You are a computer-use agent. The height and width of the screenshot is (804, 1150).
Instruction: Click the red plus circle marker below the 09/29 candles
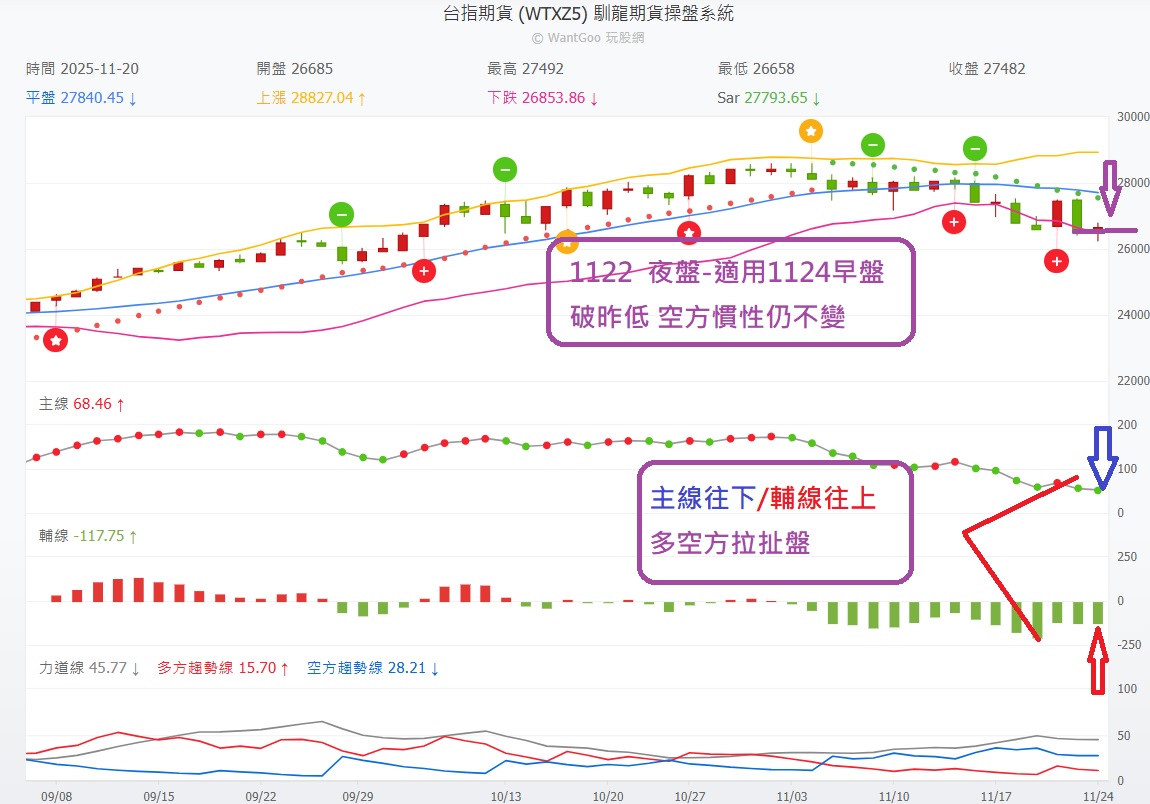[424, 270]
